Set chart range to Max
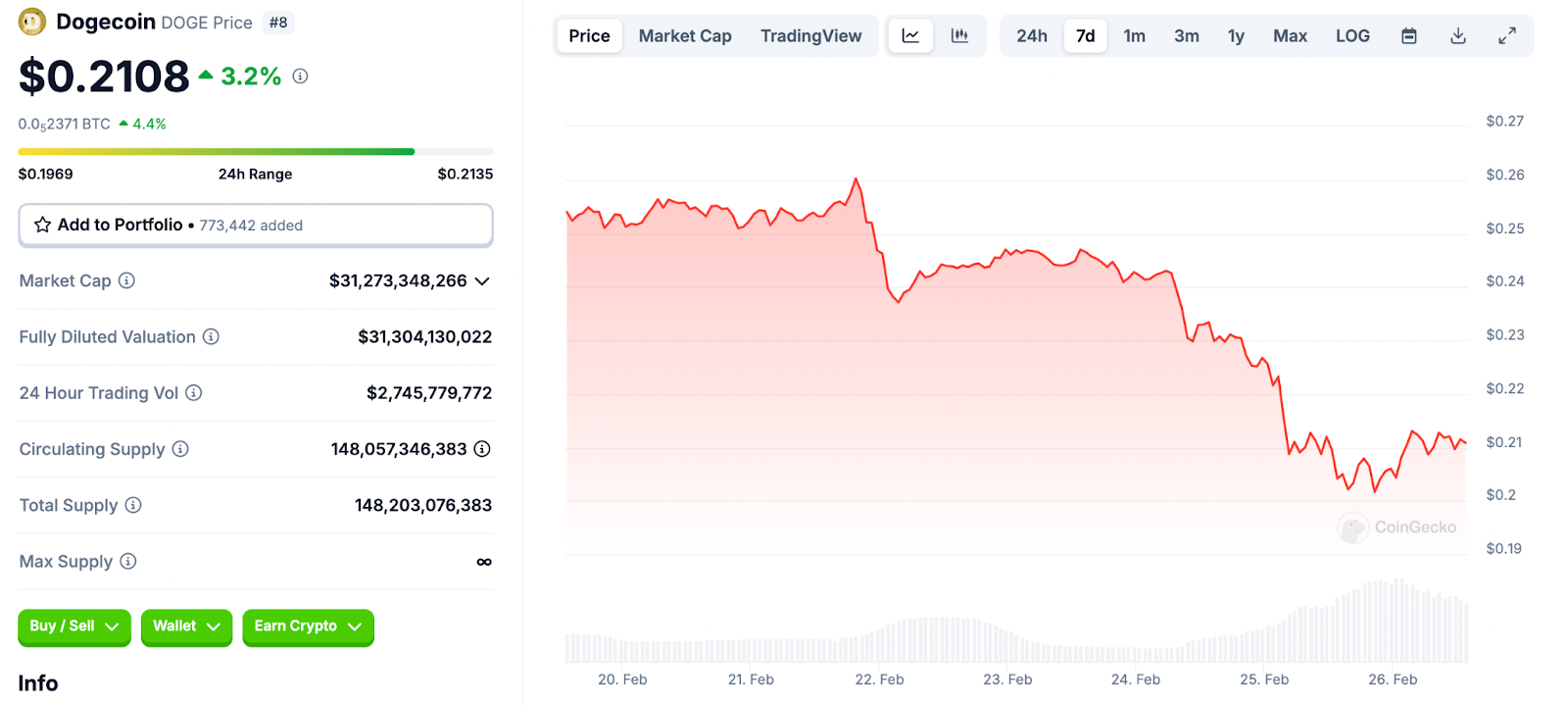This screenshot has width=1568, height=706. tap(1290, 36)
